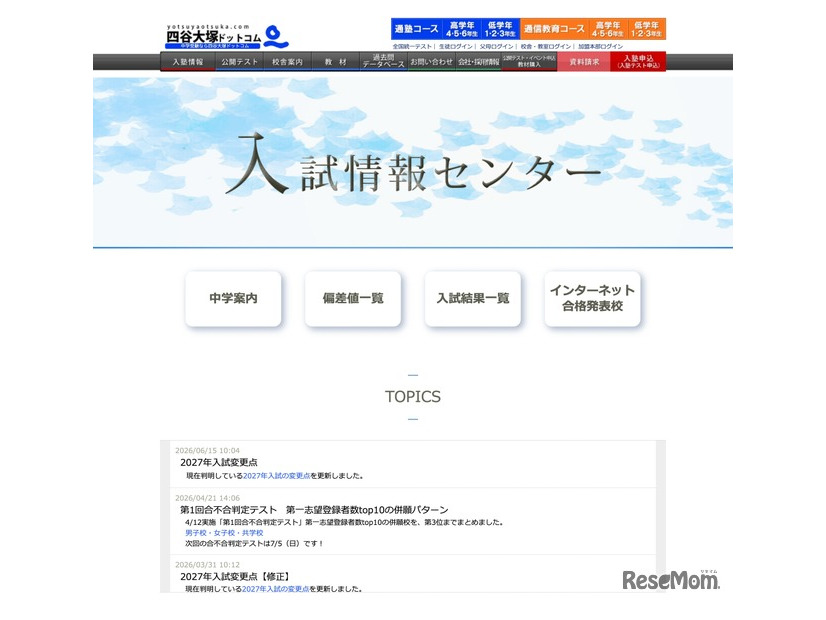This screenshot has width=826, height=620.
Task: Go to 公開テスト in the navigation bar
Action: tap(239, 62)
